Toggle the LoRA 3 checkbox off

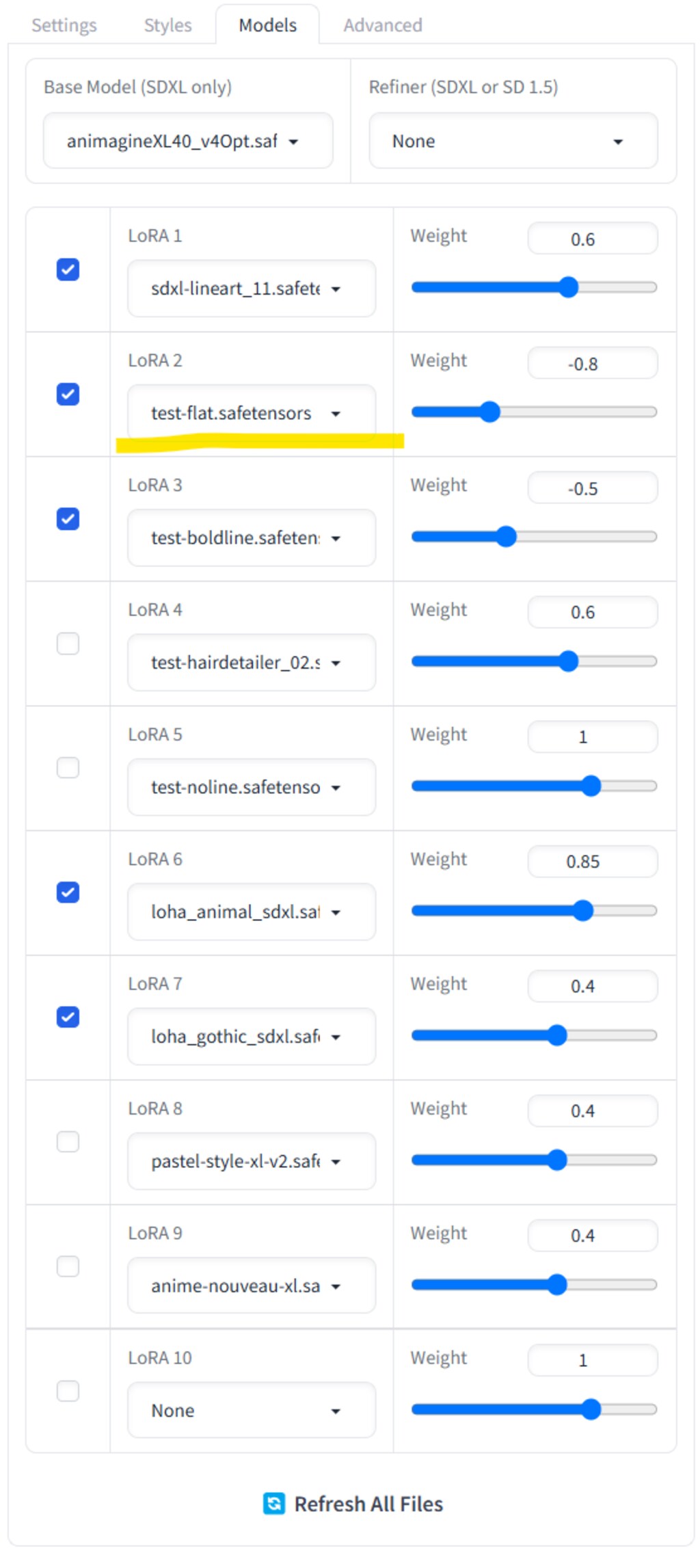click(x=68, y=519)
